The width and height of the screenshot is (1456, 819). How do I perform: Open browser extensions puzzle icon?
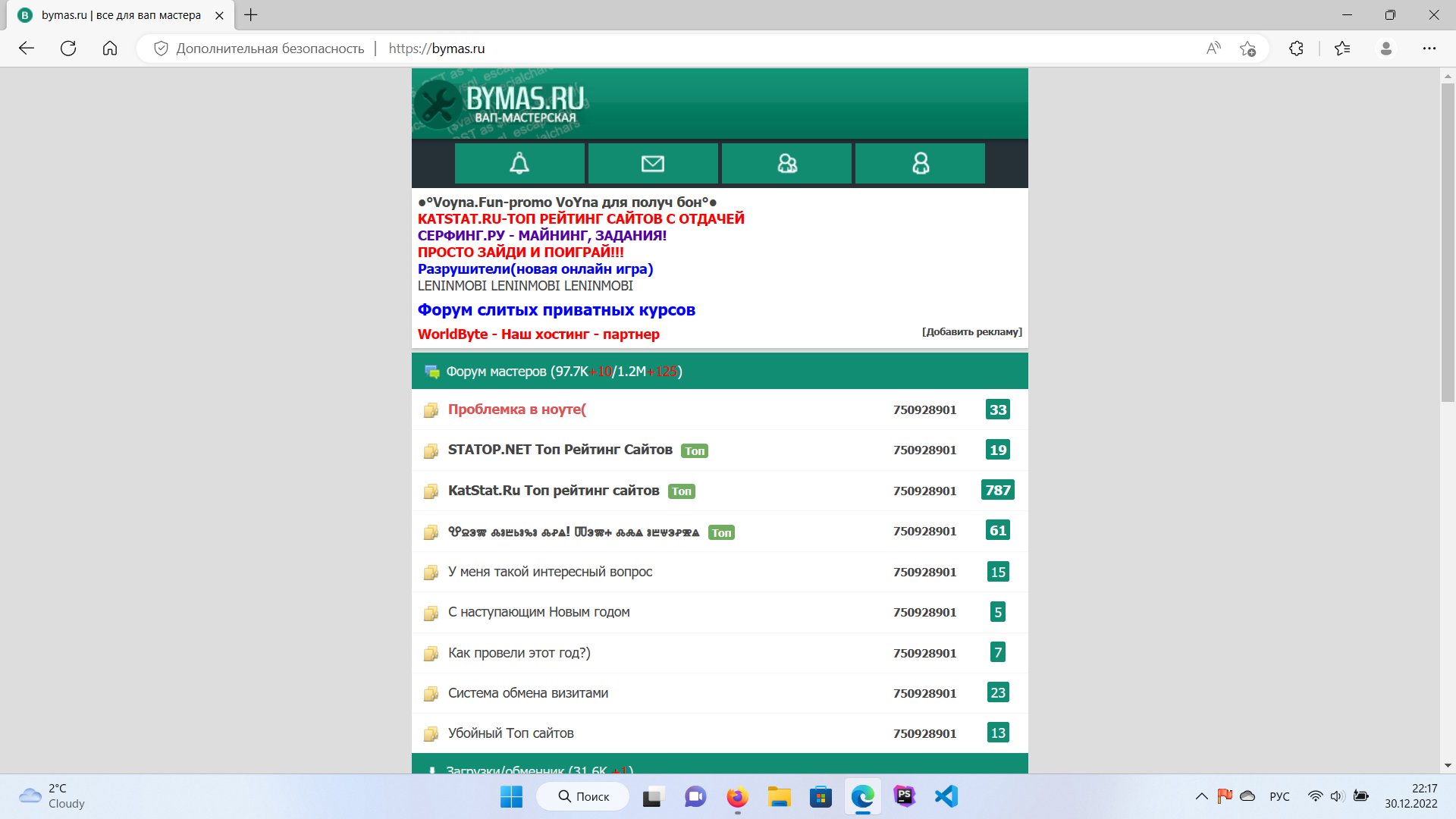coord(1296,49)
